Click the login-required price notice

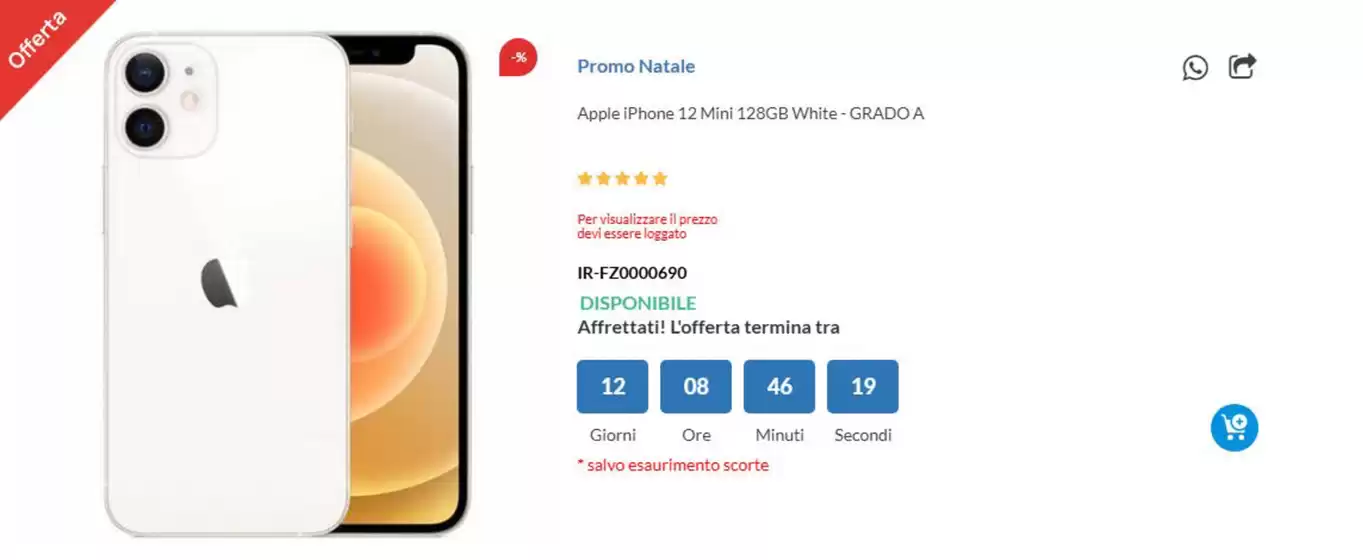click(x=647, y=226)
